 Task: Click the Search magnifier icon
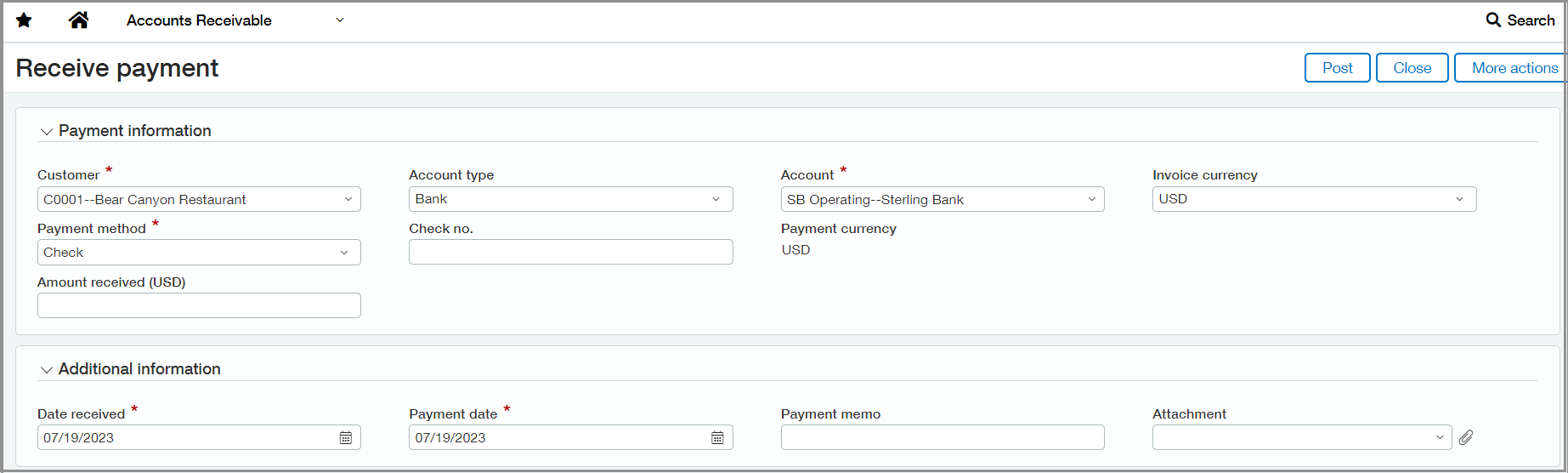coord(1493,20)
